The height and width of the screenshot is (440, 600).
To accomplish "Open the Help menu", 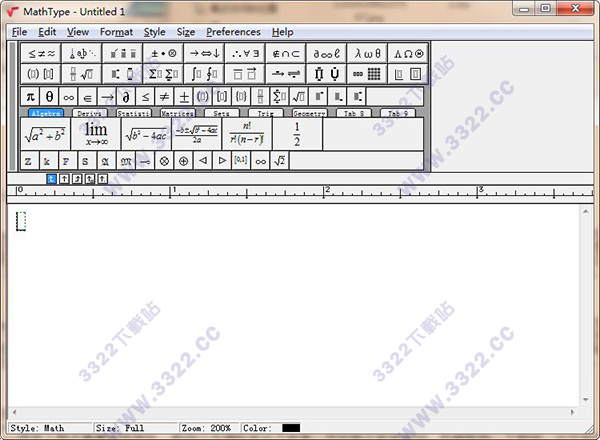I will coord(282,32).
